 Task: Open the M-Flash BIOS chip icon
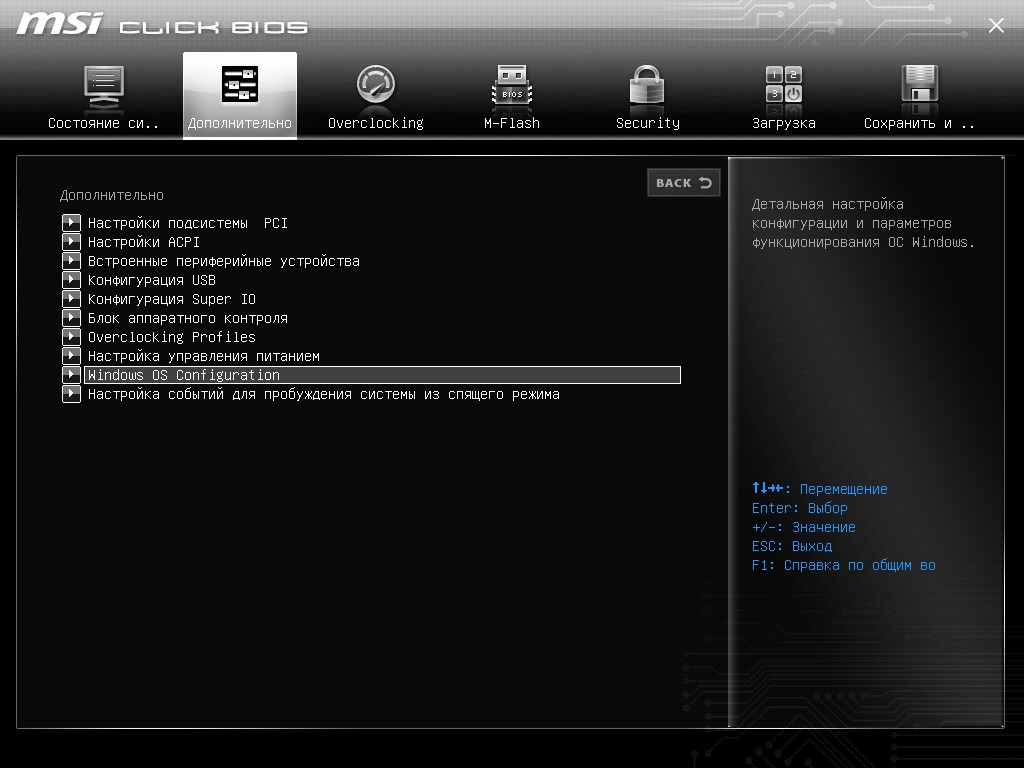(512, 85)
